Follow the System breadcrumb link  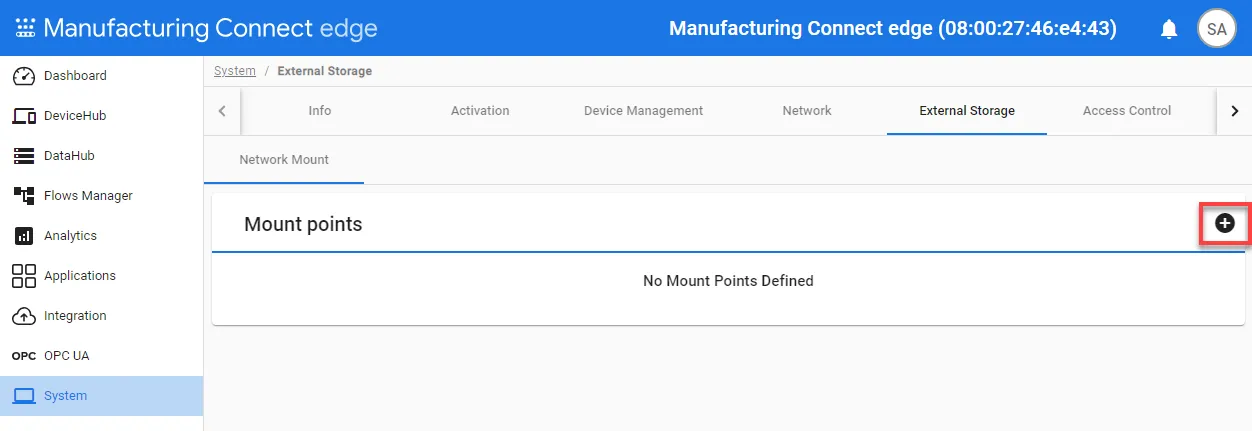click(x=235, y=71)
